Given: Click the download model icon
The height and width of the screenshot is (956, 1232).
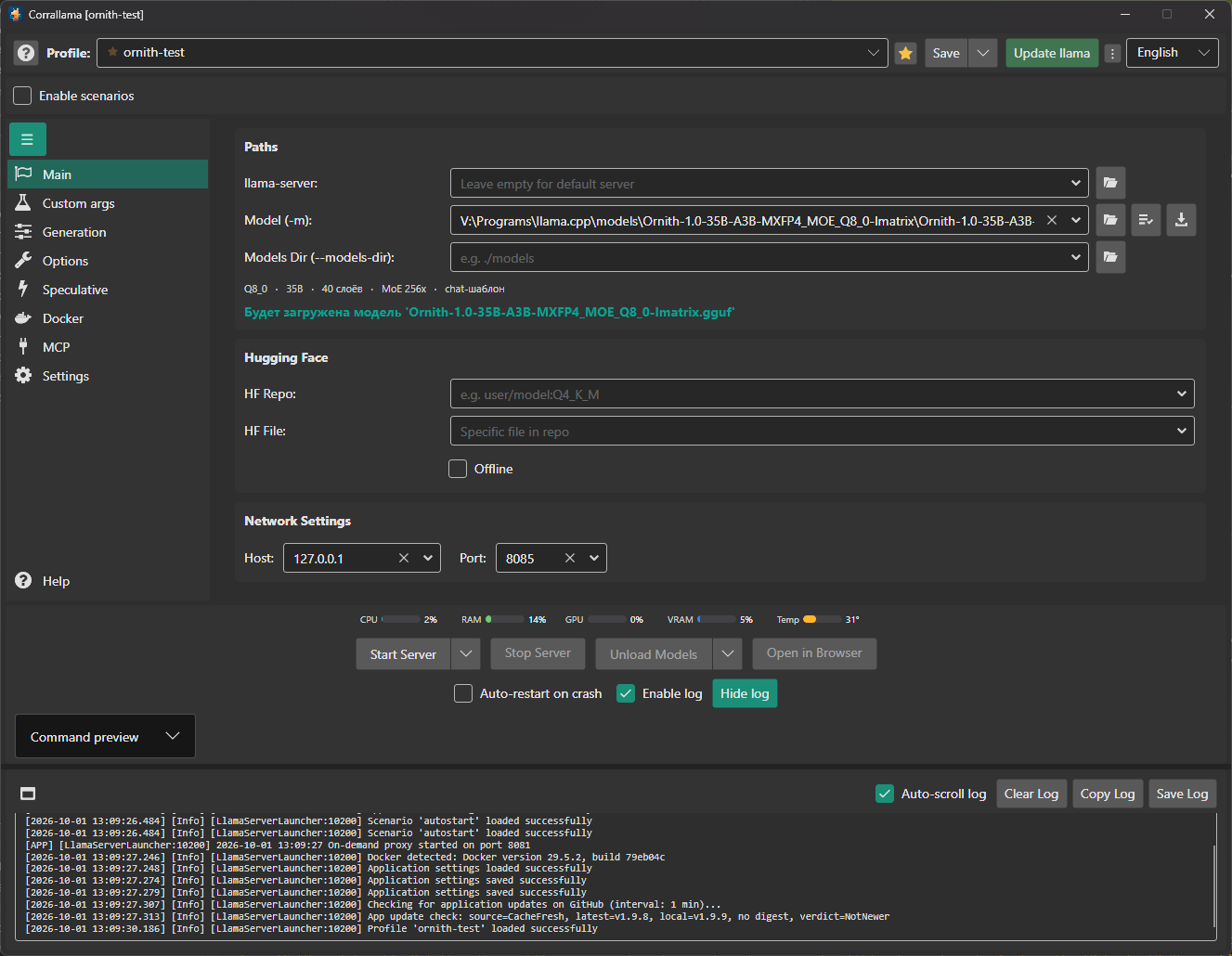Looking at the screenshot, I should (x=1181, y=220).
